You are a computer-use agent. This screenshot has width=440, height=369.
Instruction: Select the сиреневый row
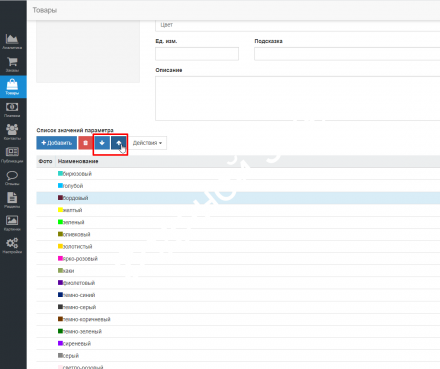click(238, 343)
